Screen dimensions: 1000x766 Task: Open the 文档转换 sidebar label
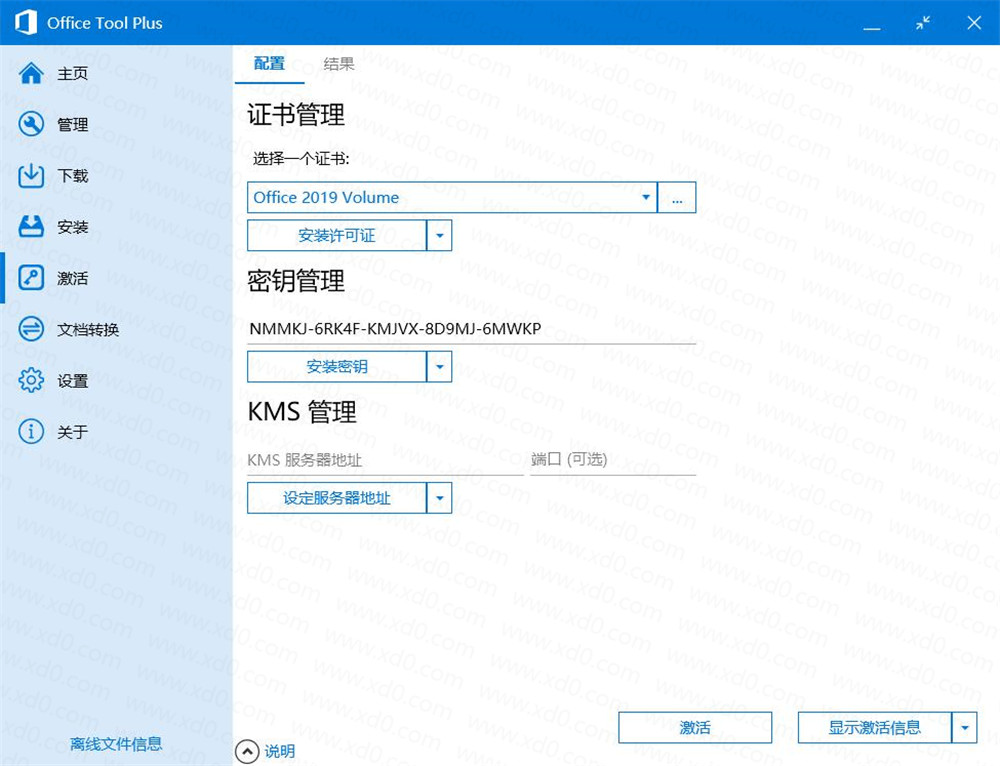88,330
